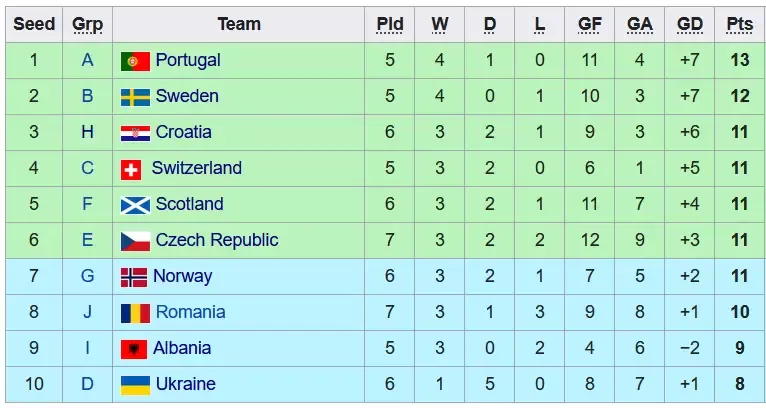
Task: Open Group J link for Romania
Action: [87, 312]
